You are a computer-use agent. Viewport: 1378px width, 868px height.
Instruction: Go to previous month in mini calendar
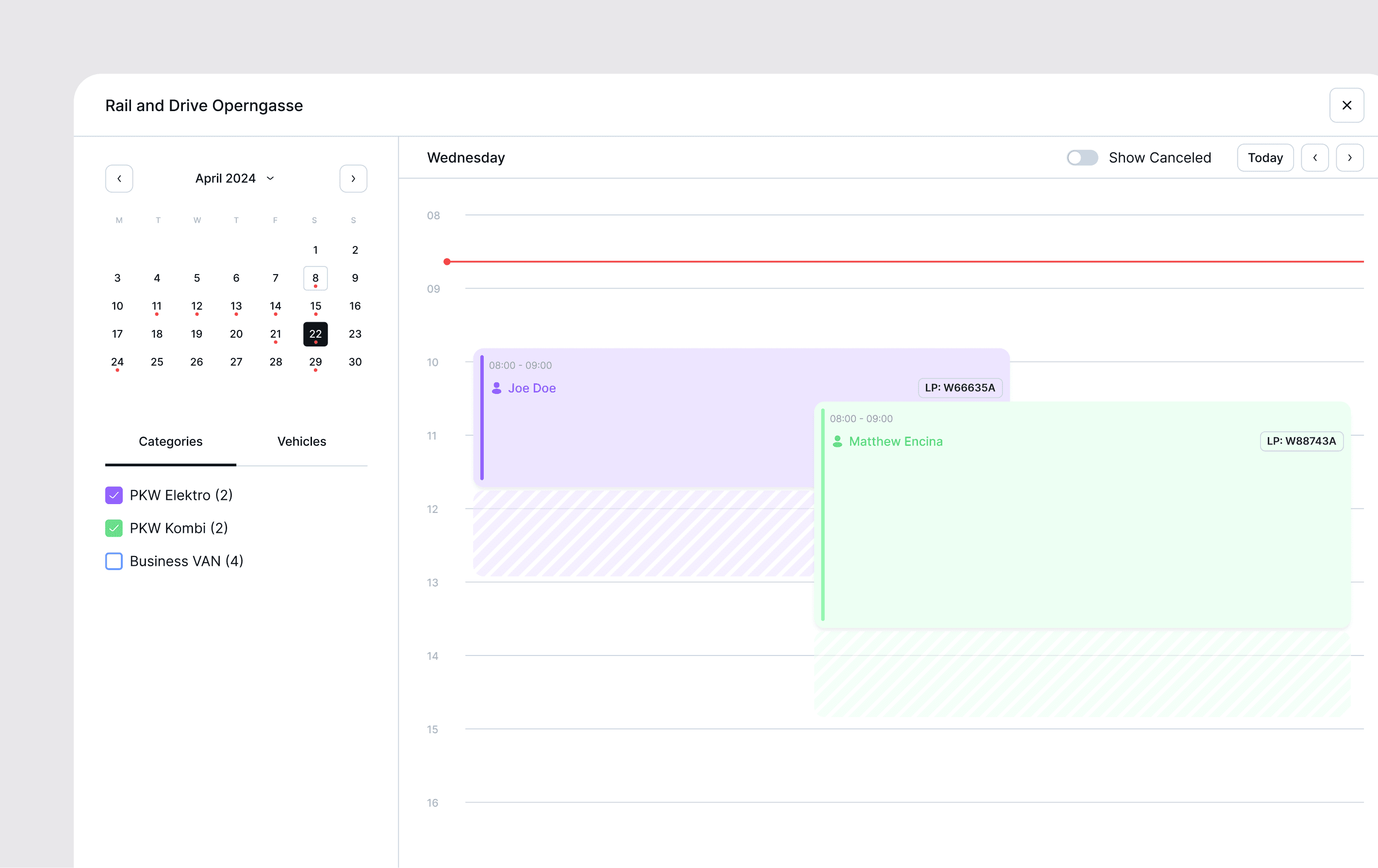click(119, 179)
